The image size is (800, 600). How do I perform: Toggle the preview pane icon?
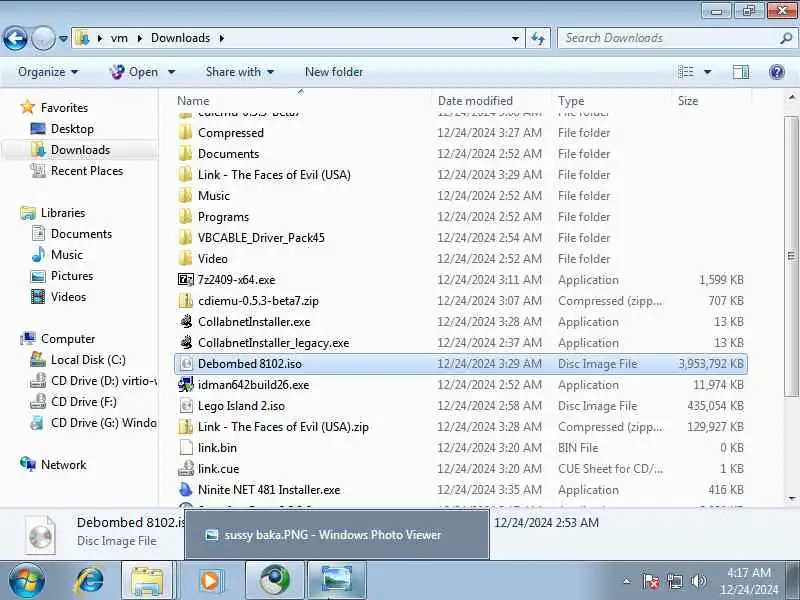(x=740, y=72)
